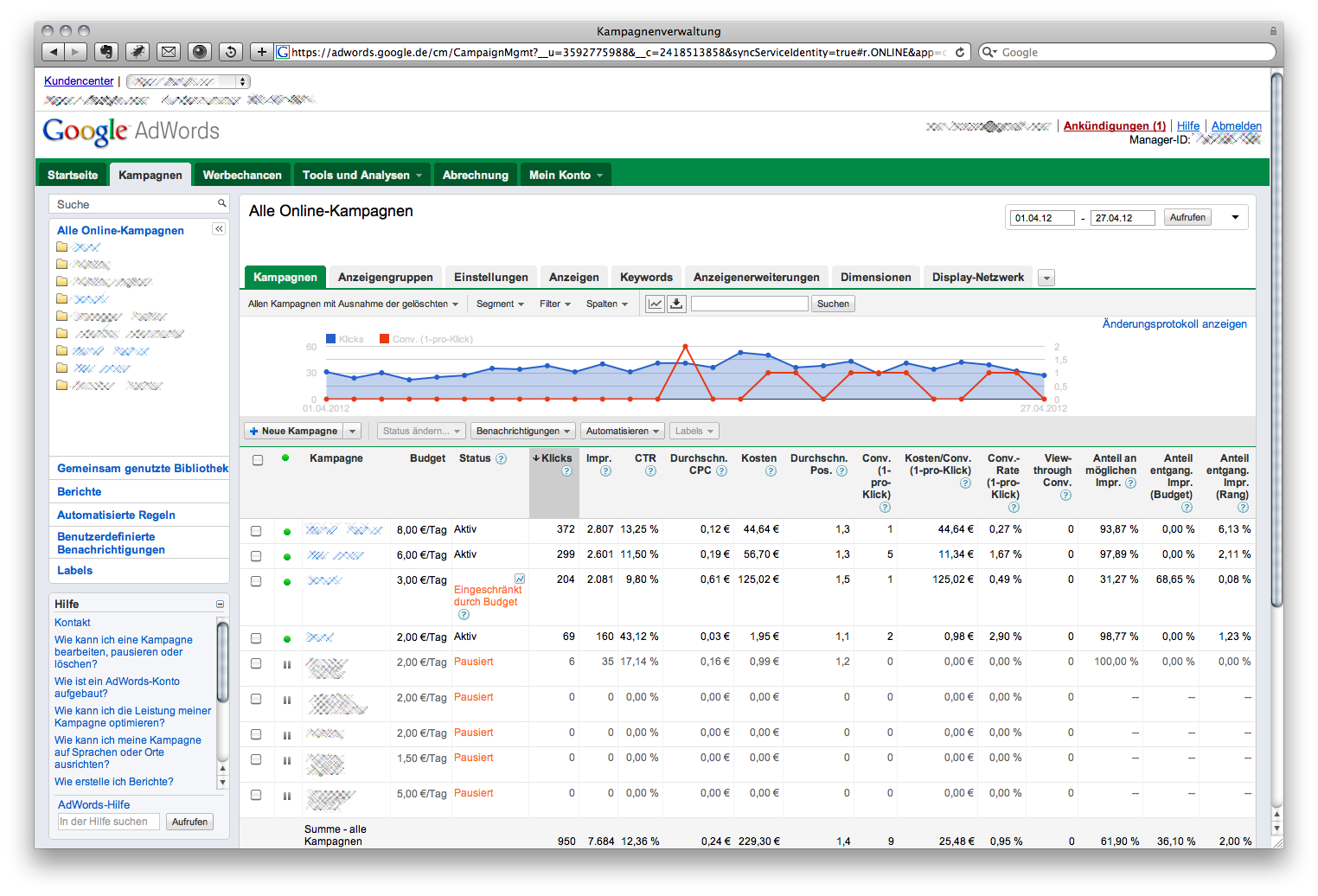Click the Neue Kampagne button

click(294, 431)
